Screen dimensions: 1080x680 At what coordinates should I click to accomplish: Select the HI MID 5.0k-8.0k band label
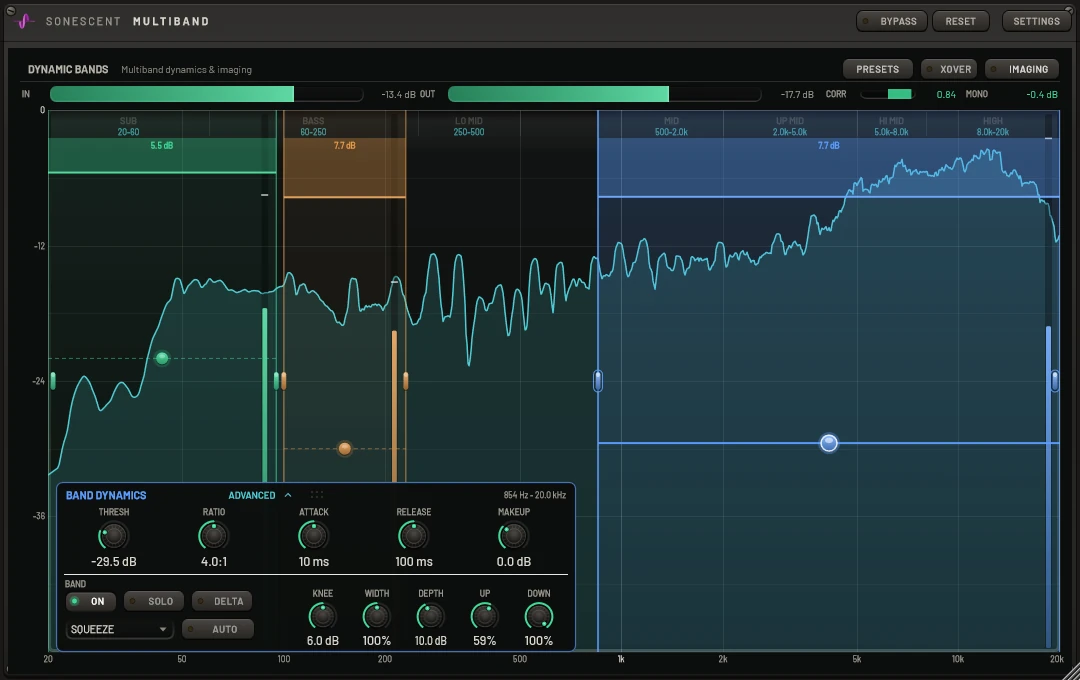tap(891, 126)
